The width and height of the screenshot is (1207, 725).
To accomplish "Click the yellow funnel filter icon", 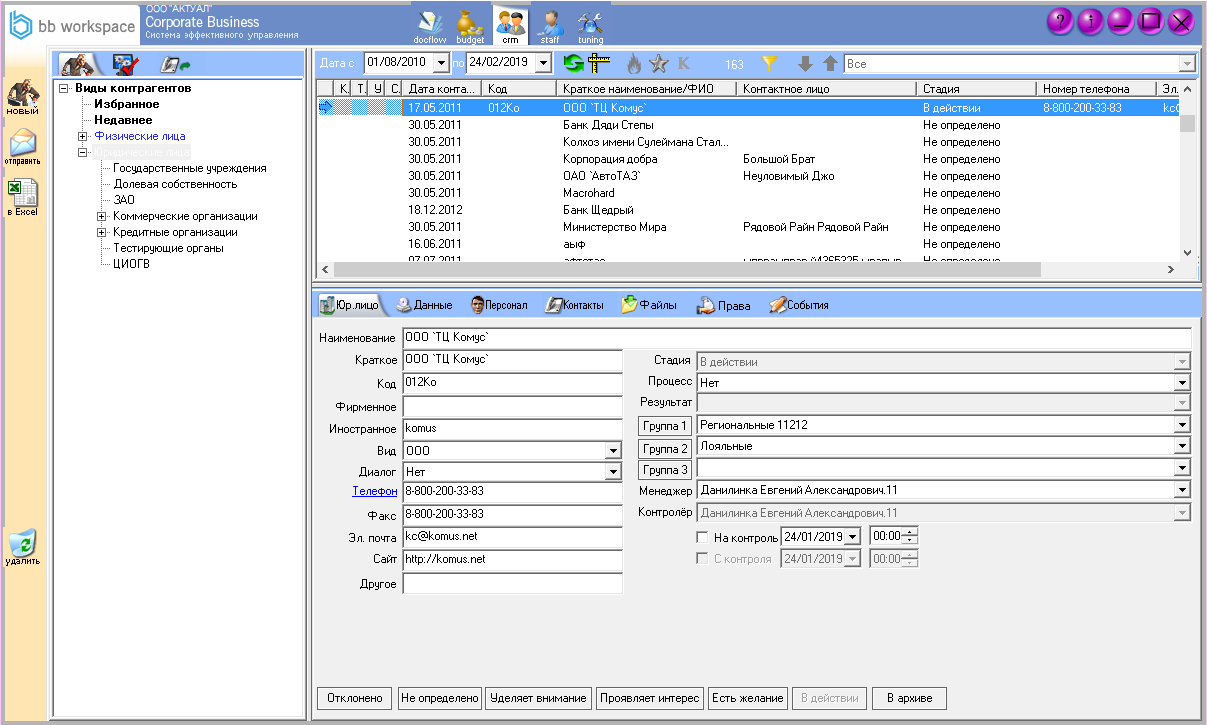I will pyautogui.click(x=769, y=64).
